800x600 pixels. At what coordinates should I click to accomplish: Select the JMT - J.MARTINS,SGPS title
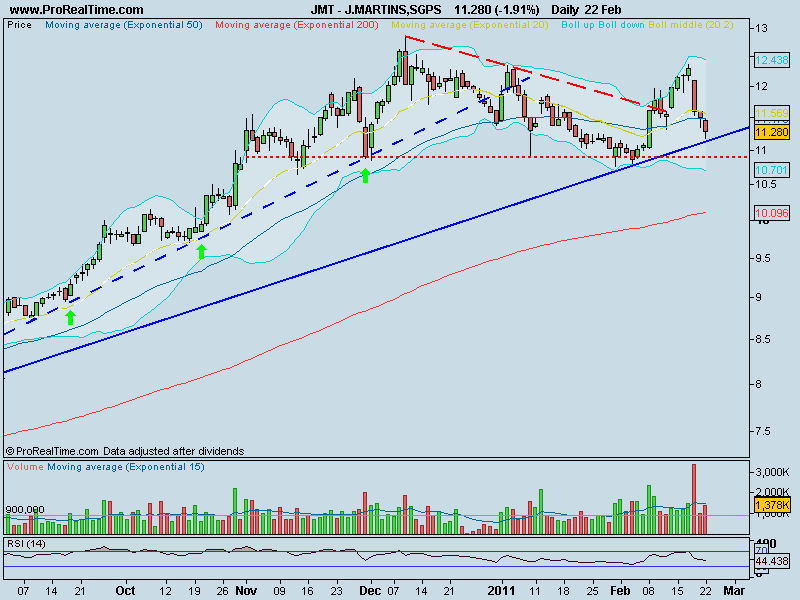pyautogui.click(x=376, y=10)
